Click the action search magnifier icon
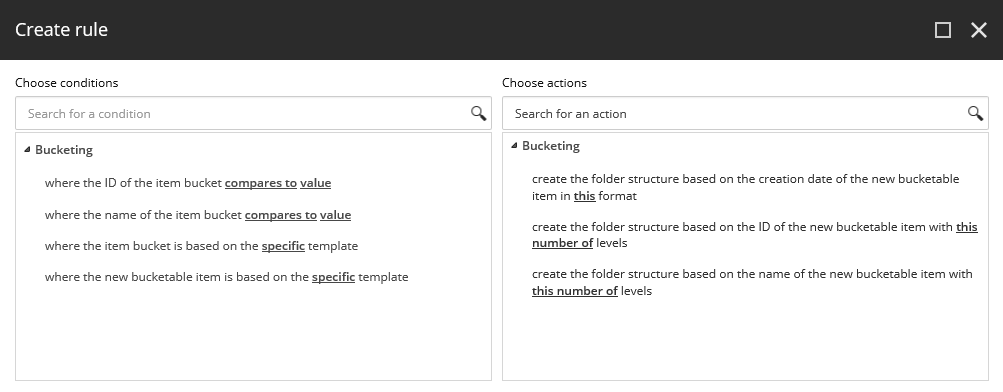Viewport: 1003px width, 392px height. pos(975,113)
